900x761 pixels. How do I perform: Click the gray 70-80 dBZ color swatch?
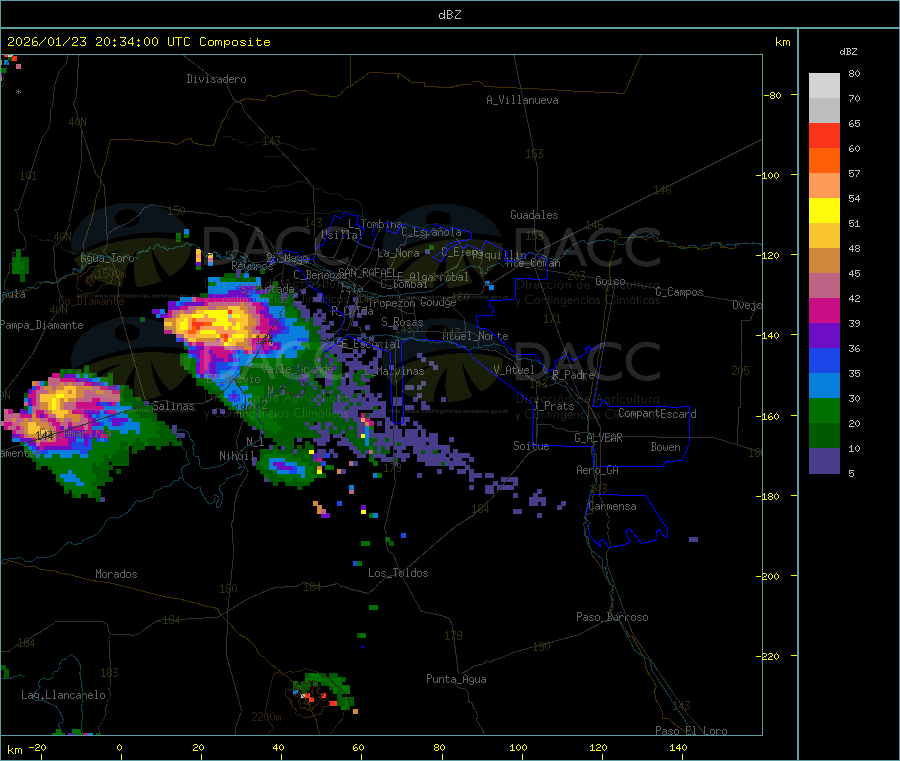(824, 86)
